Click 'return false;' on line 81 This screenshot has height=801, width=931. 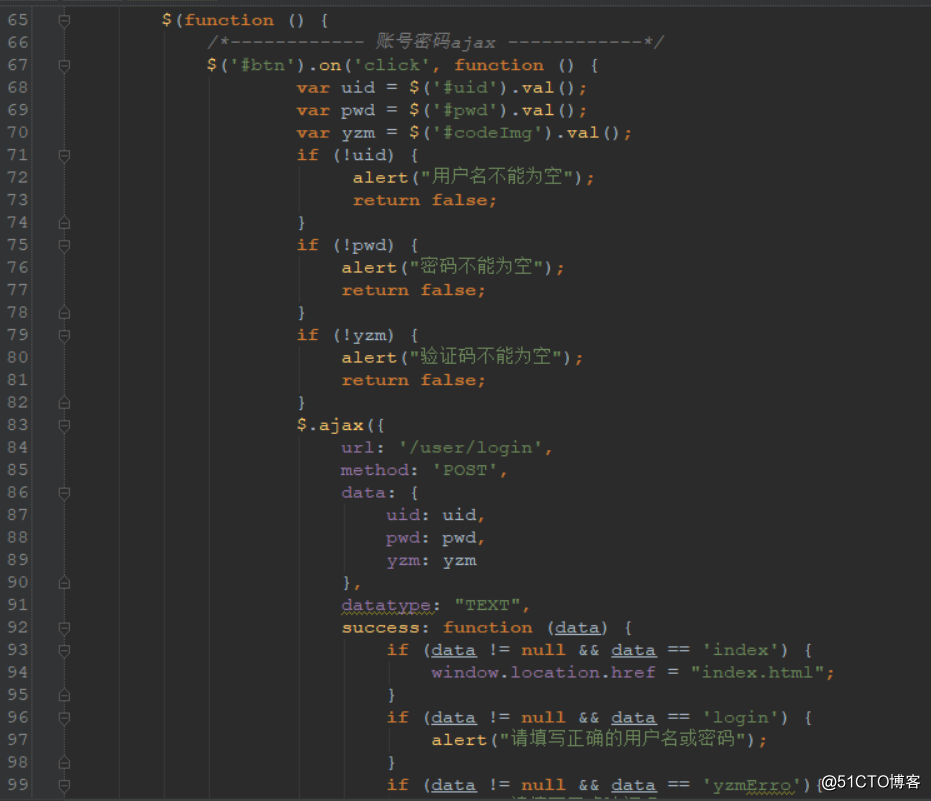414,380
